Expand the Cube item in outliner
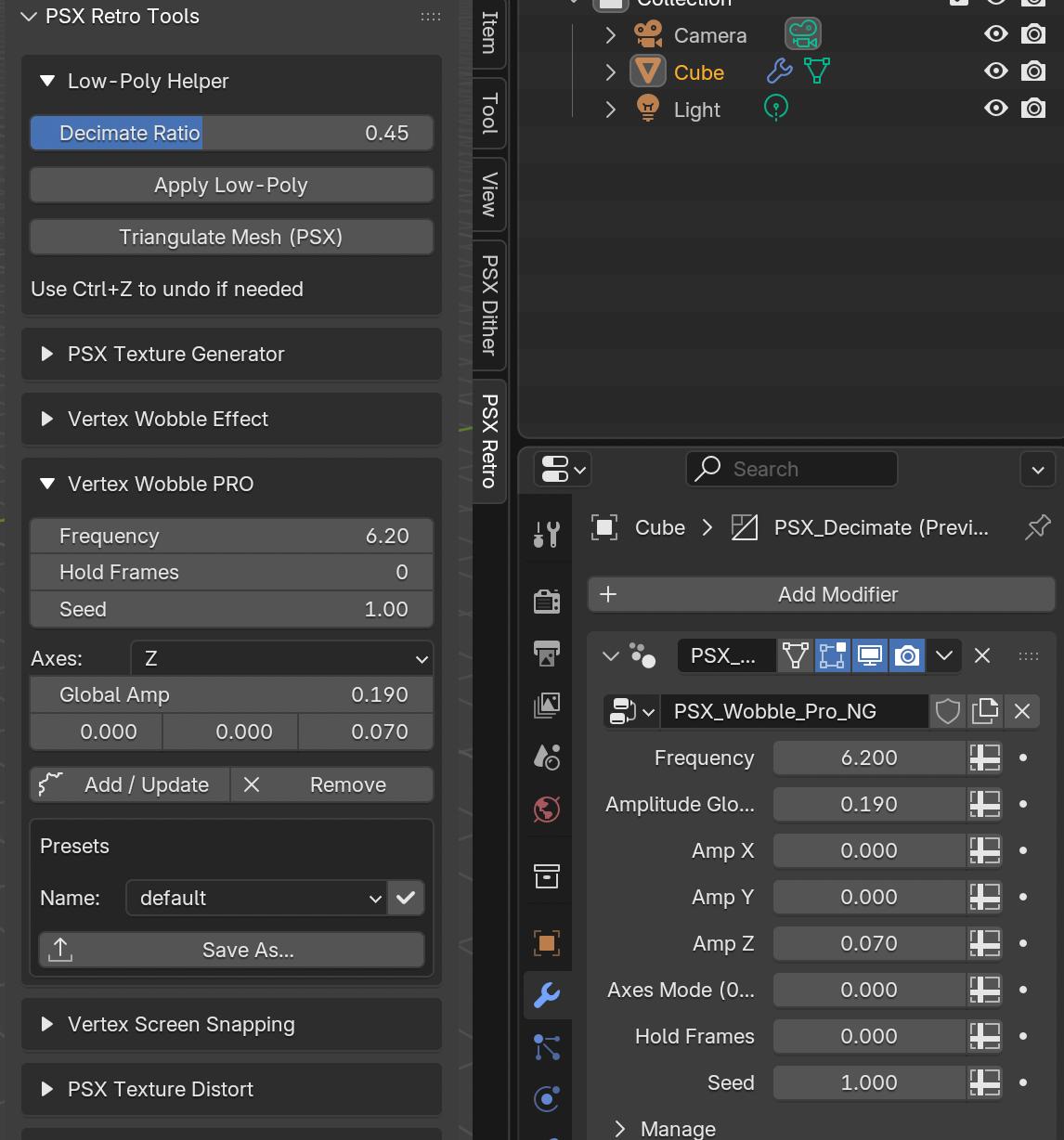This screenshot has height=1140, width=1064. tap(610, 71)
